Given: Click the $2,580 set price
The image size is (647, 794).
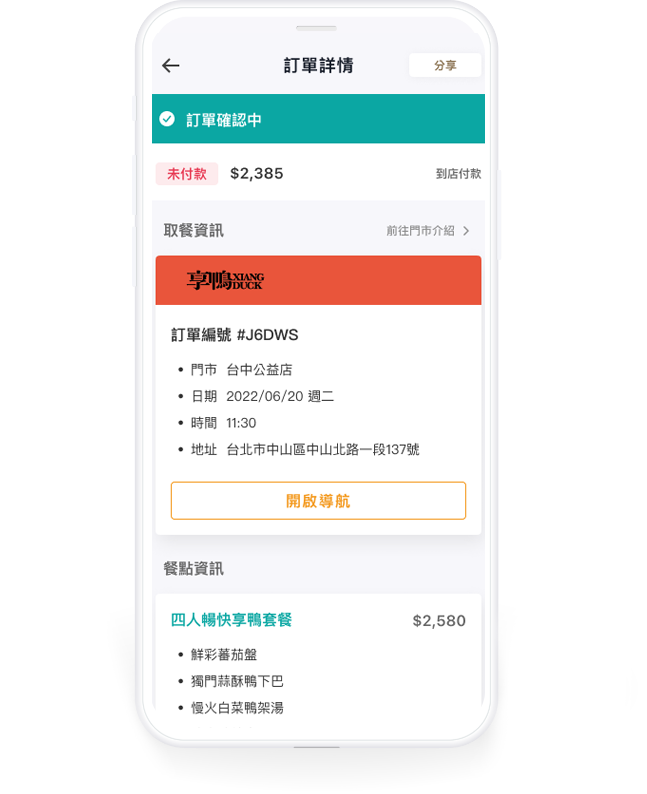Looking at the screenshot, I should click(439, 621).
